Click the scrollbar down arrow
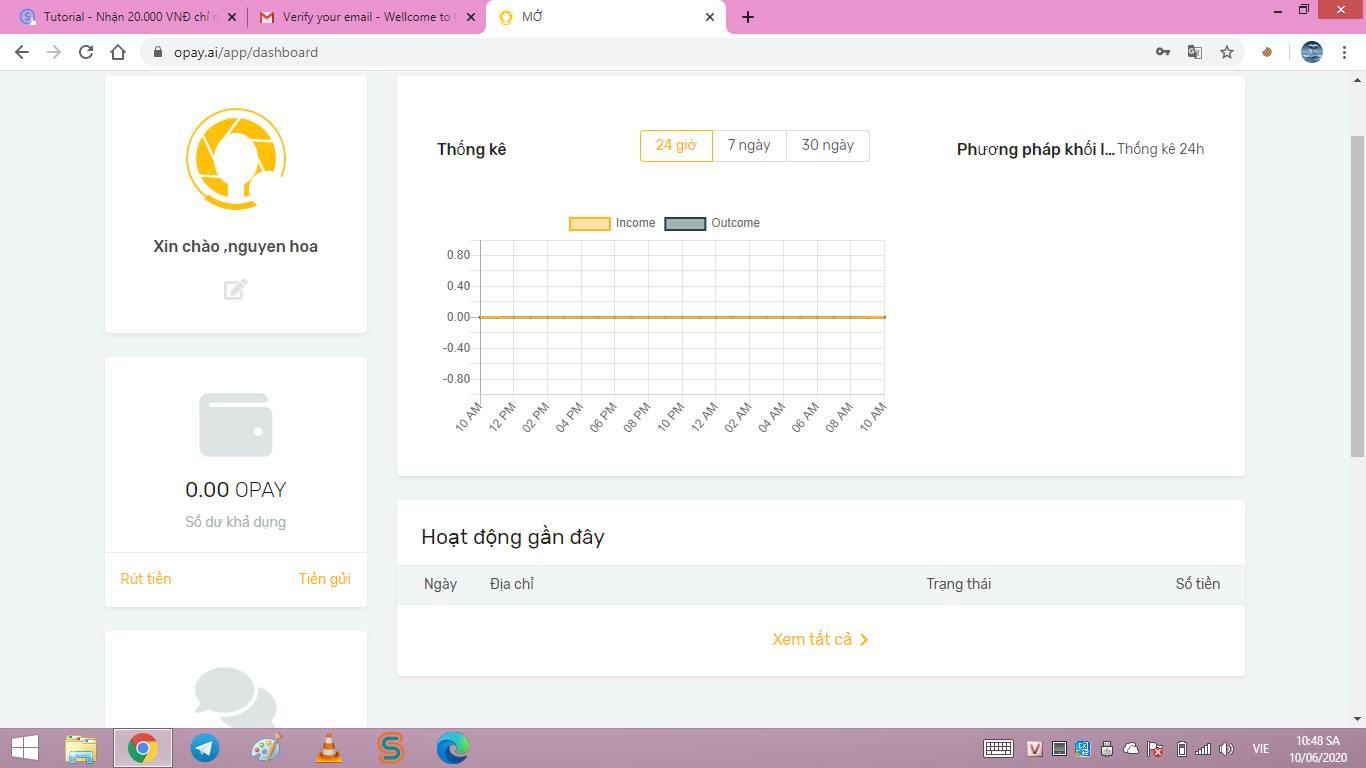1366x768 pixels. click(1358, 719)
